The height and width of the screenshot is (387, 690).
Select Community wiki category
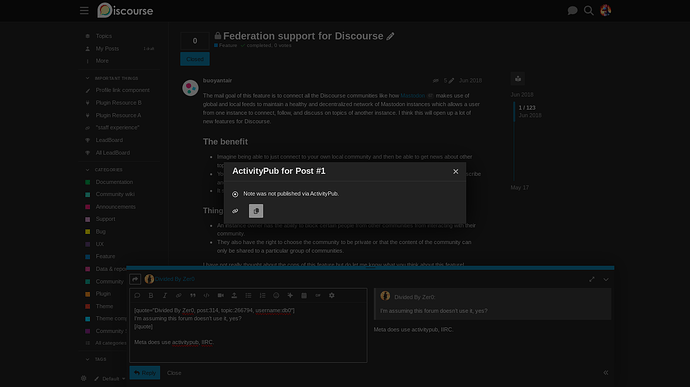coord(115,194)
